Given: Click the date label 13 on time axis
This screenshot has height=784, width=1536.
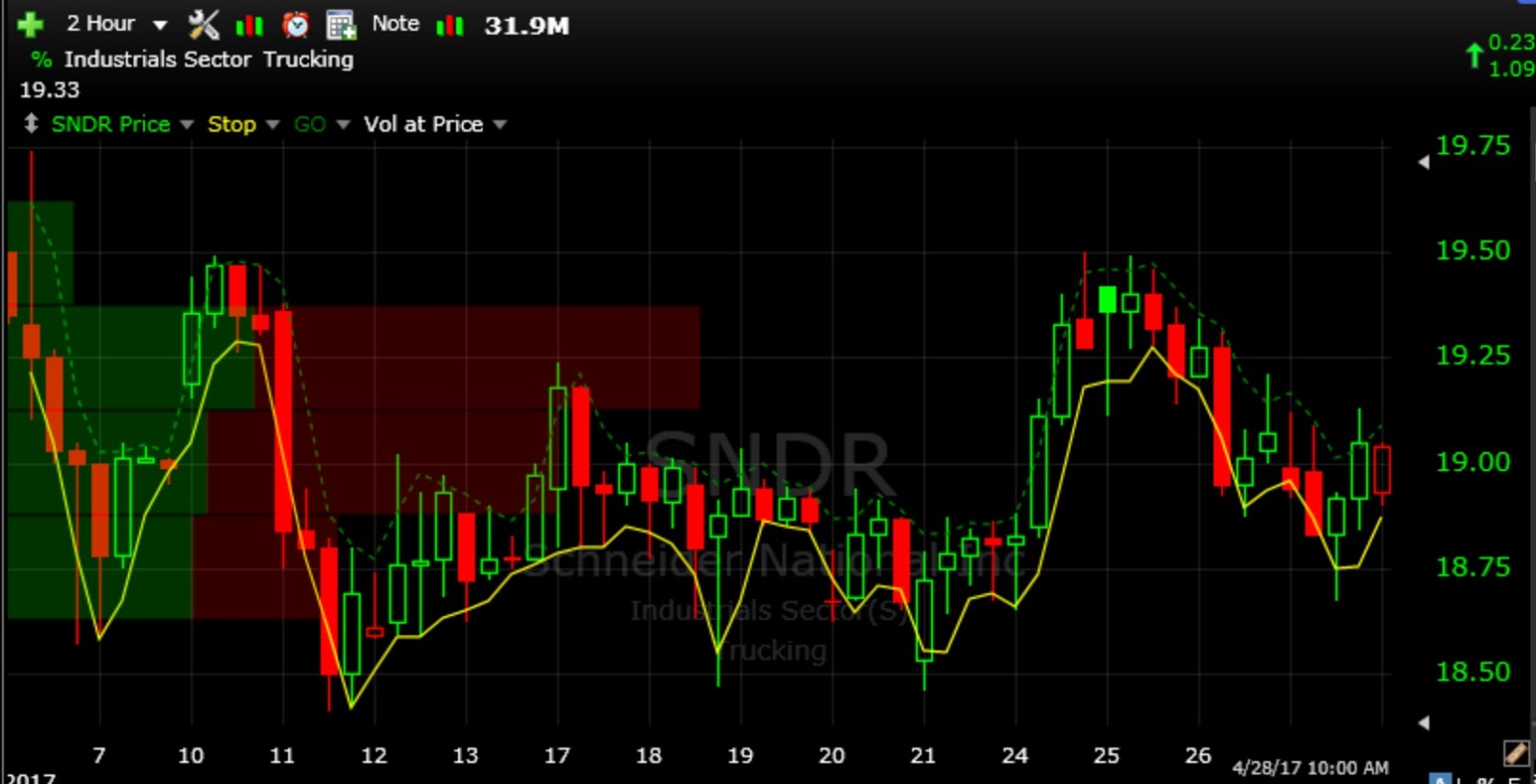Looking at the screenshot, I should click(x=466, y=755).
